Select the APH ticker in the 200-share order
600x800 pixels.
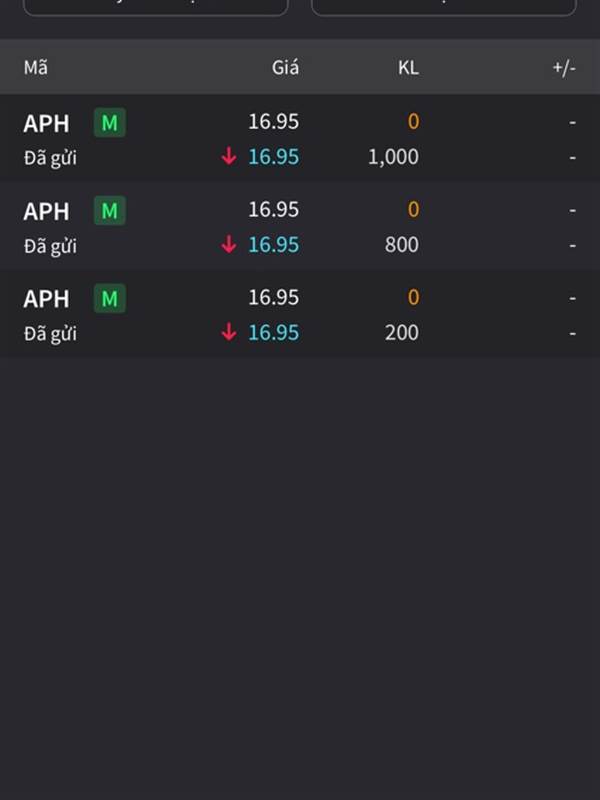point(46,299)
